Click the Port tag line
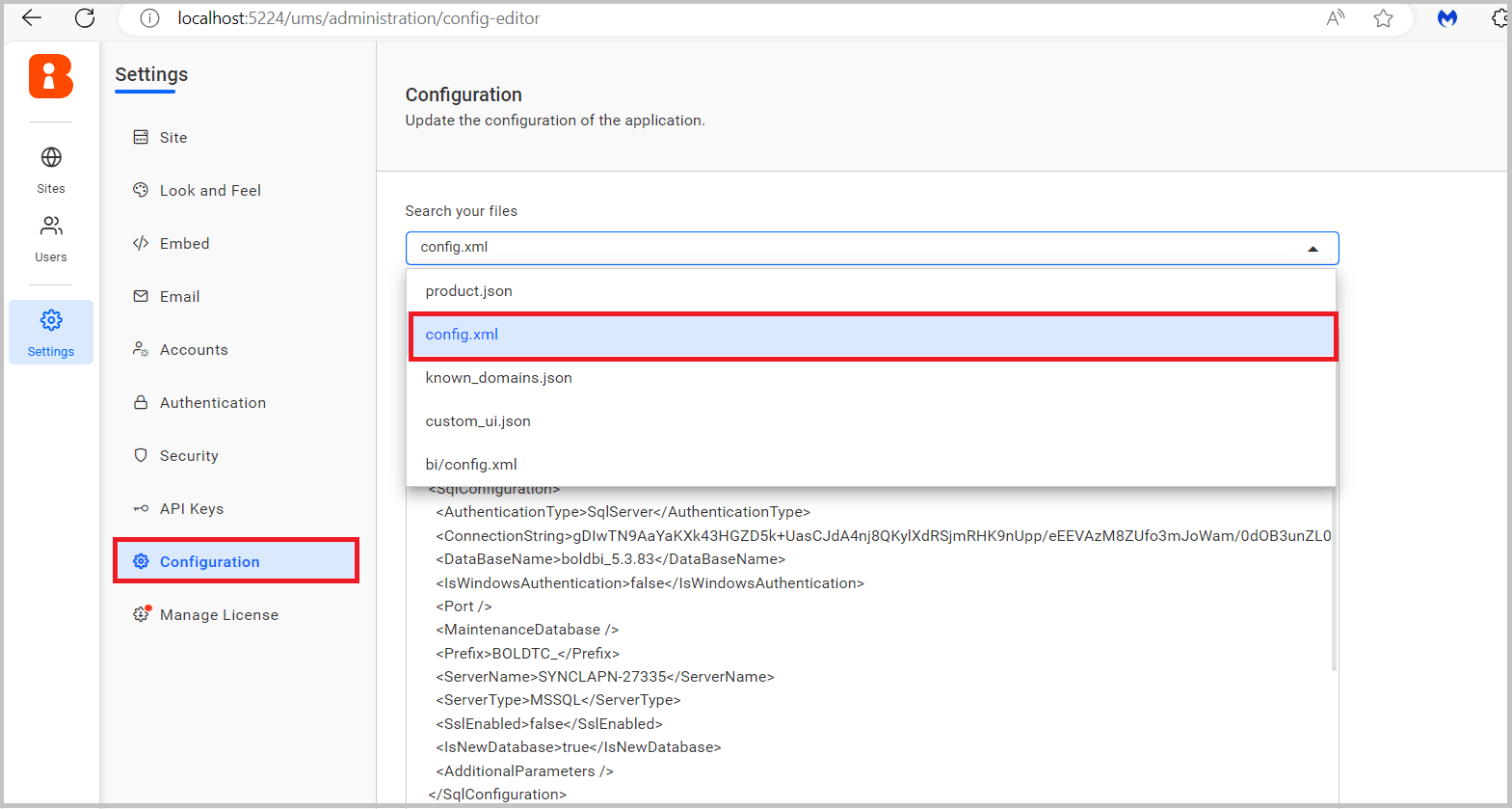This screenshot has height=809, width=1512. pos(464,607)
